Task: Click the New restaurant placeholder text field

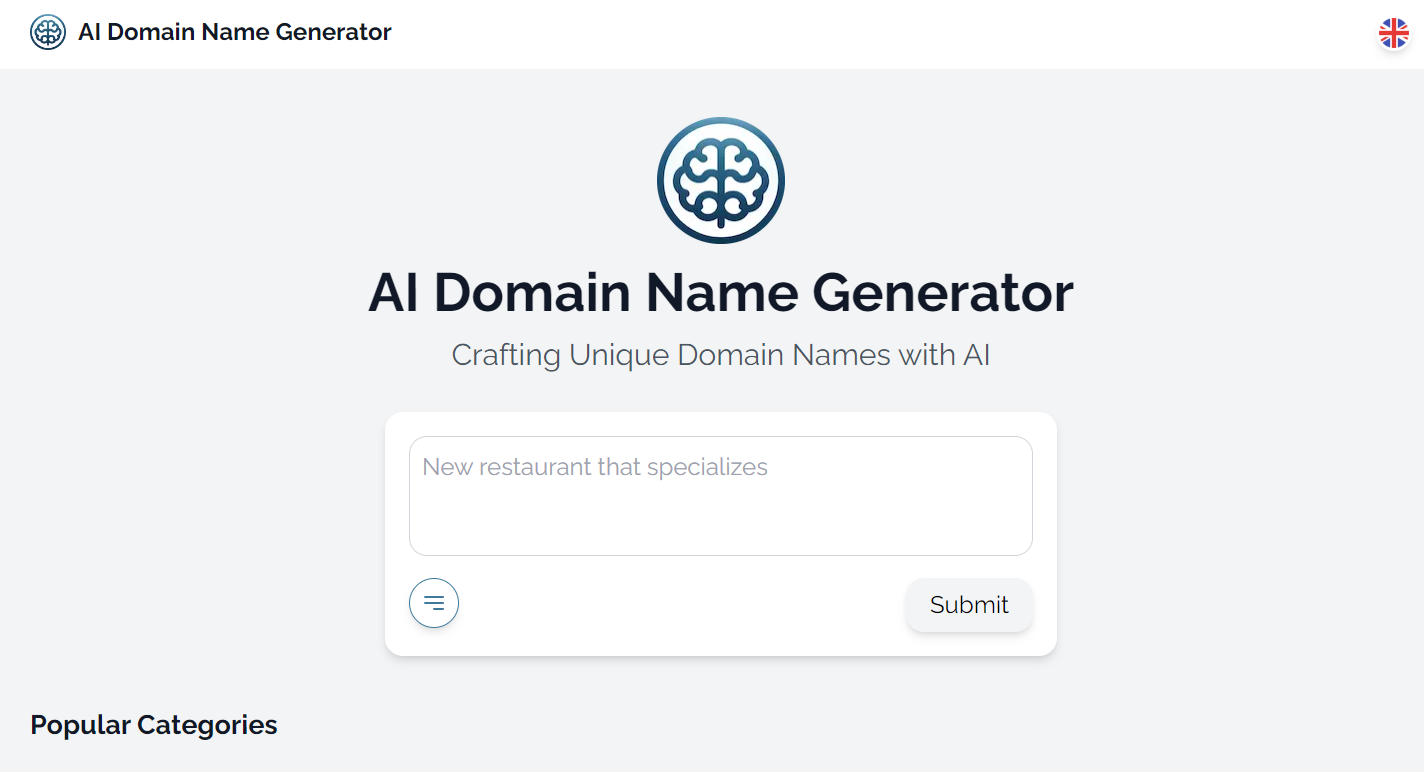Action: pos(720,495)
